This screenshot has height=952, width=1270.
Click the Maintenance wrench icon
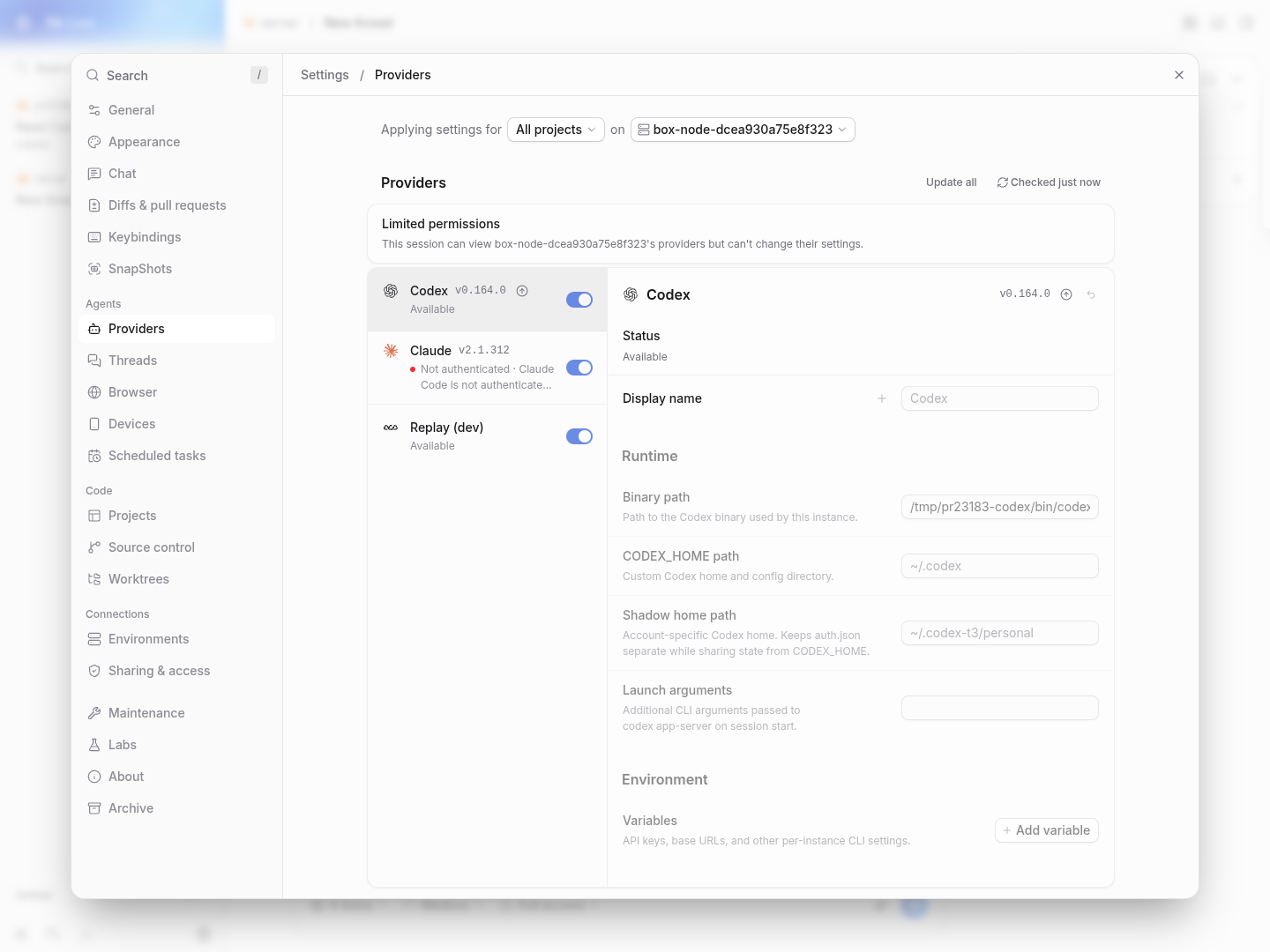pos(94,713)
